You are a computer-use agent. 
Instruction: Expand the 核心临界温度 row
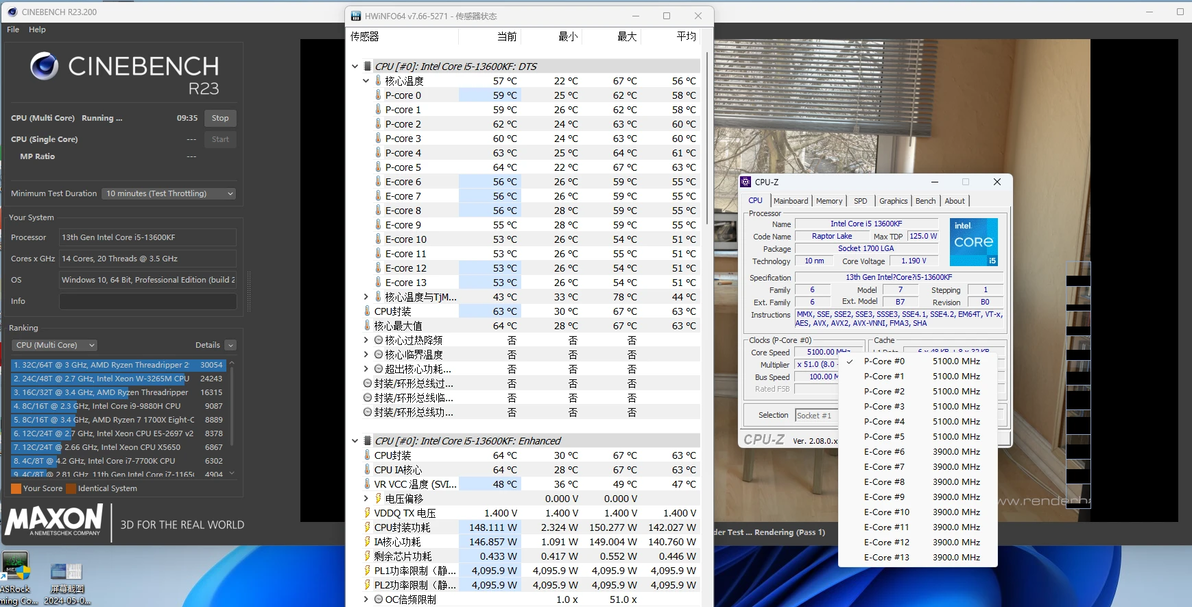point(366,354)
